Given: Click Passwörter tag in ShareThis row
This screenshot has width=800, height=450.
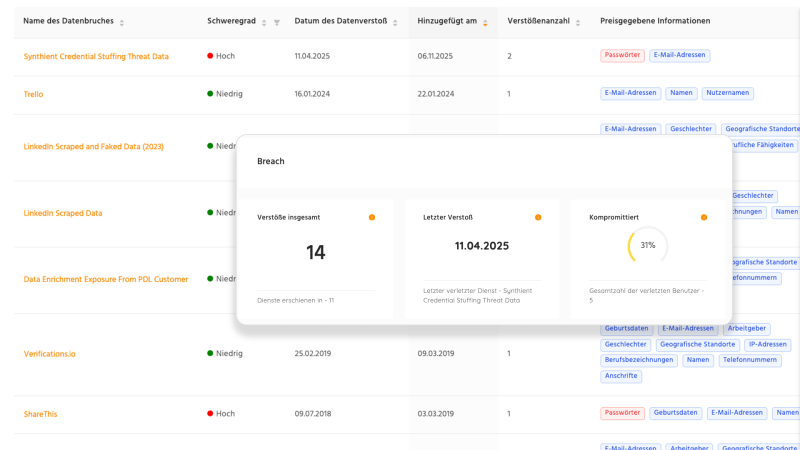Looking at the screenshot, I should 622,413.
